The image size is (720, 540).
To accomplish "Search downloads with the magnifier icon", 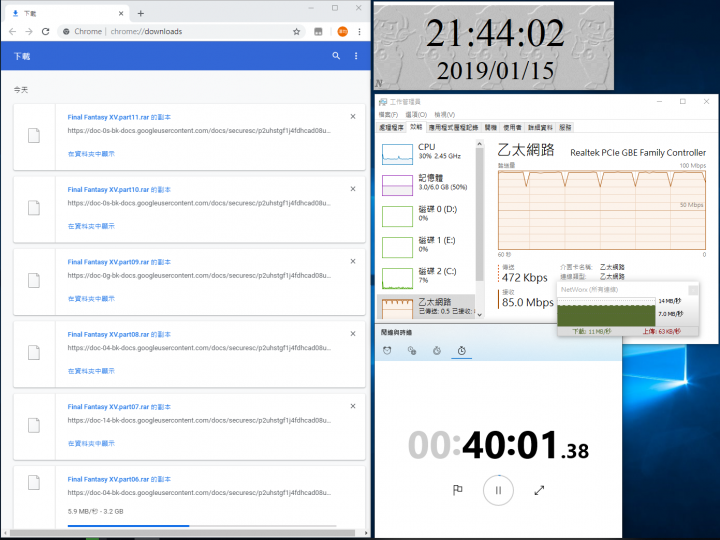I will [336, 56].
